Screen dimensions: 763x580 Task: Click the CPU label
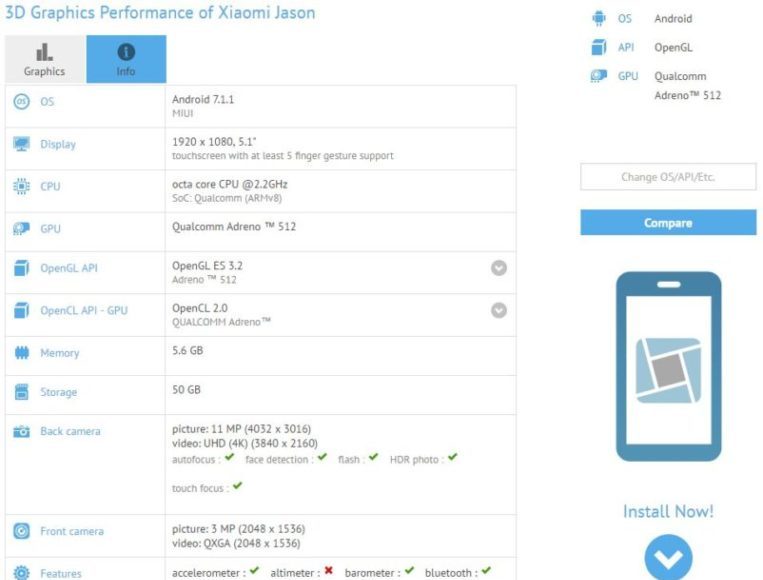coord(50,186)
